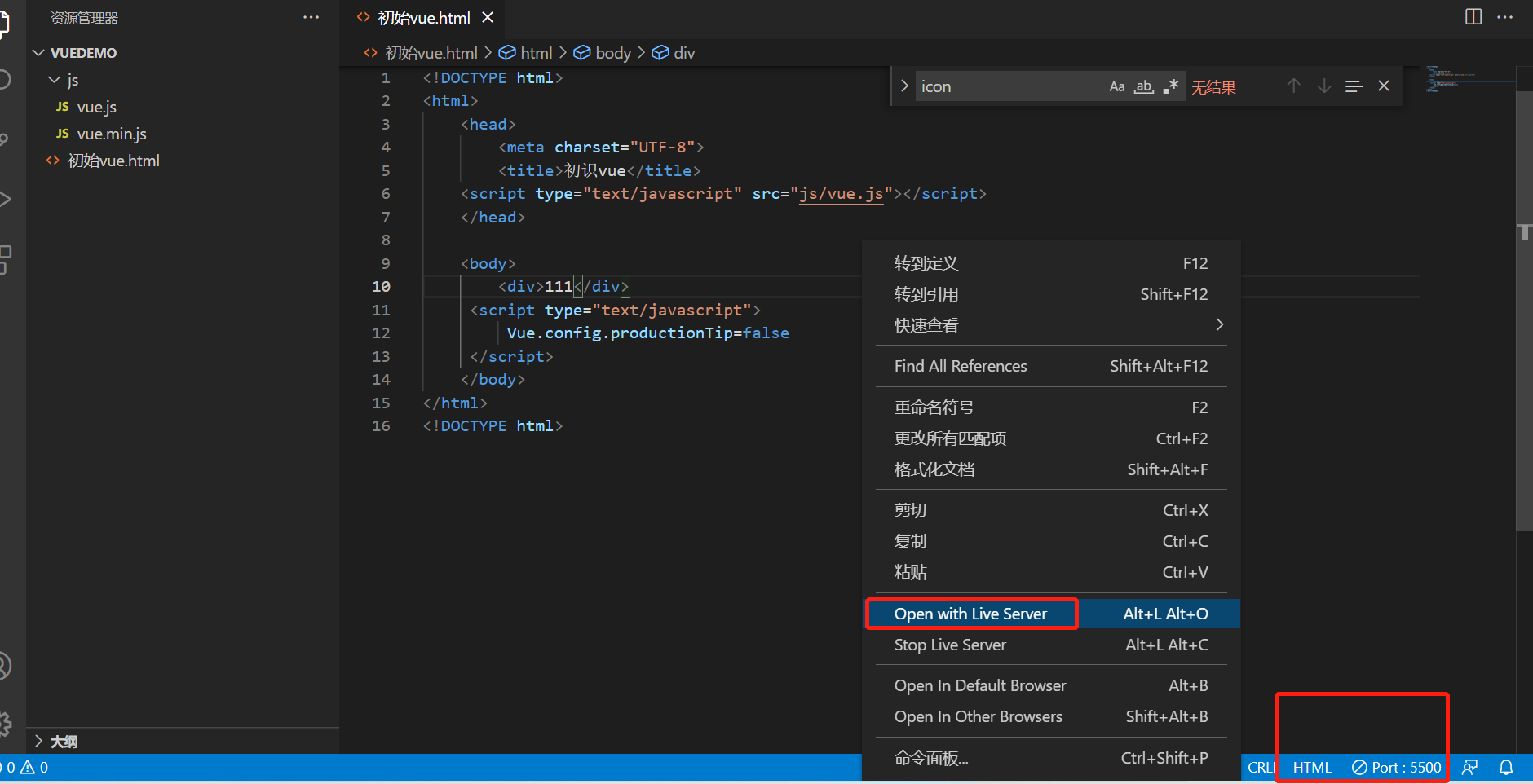
Task: Click js/vue.js link on line 6
Action: (841, 194)
